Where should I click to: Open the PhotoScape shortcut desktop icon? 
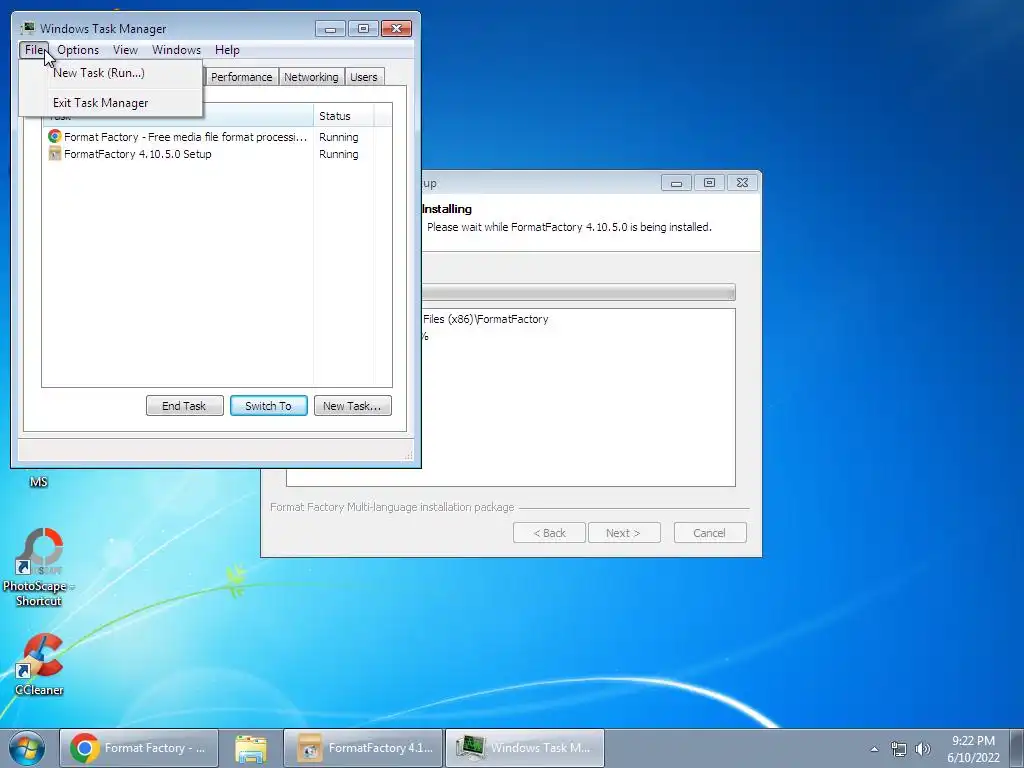tap(39, 568)
